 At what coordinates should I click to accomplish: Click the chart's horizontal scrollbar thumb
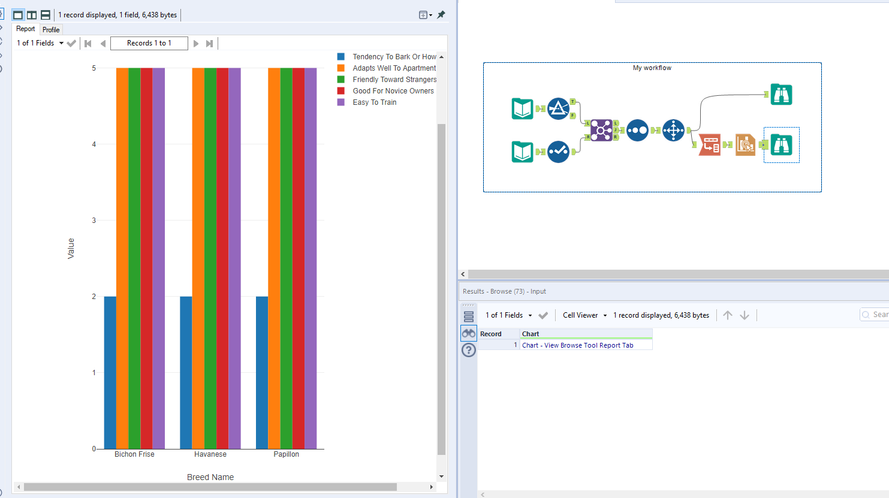coord(210,487)
